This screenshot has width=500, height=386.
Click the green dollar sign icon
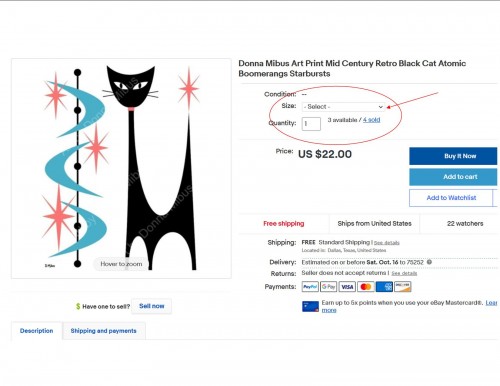[78, 306]
